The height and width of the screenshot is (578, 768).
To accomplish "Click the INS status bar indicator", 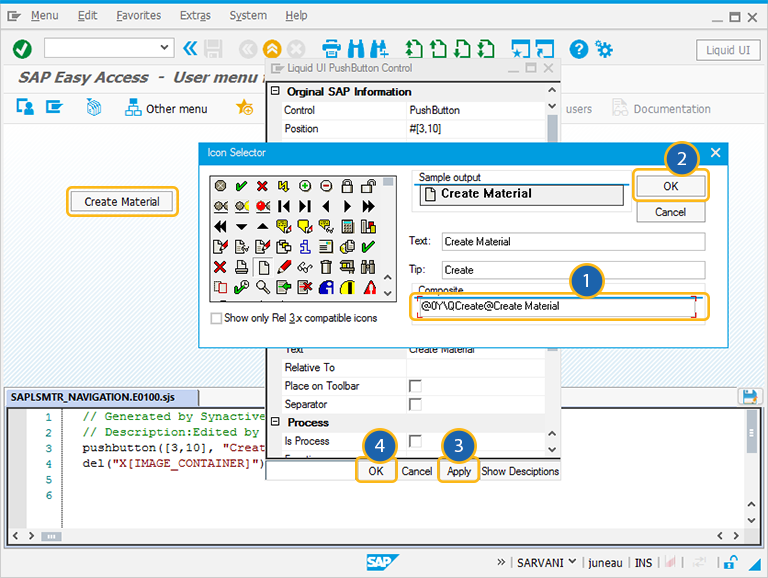I will 643,563.
